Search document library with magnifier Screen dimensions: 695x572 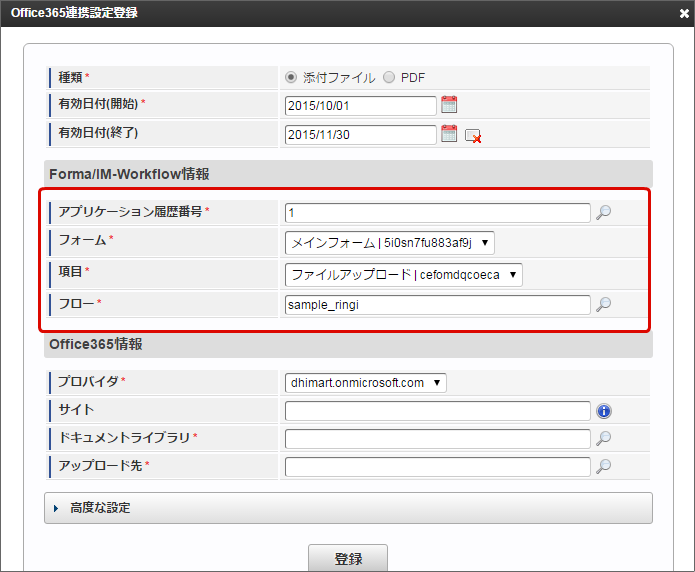(x=603, y=439)
